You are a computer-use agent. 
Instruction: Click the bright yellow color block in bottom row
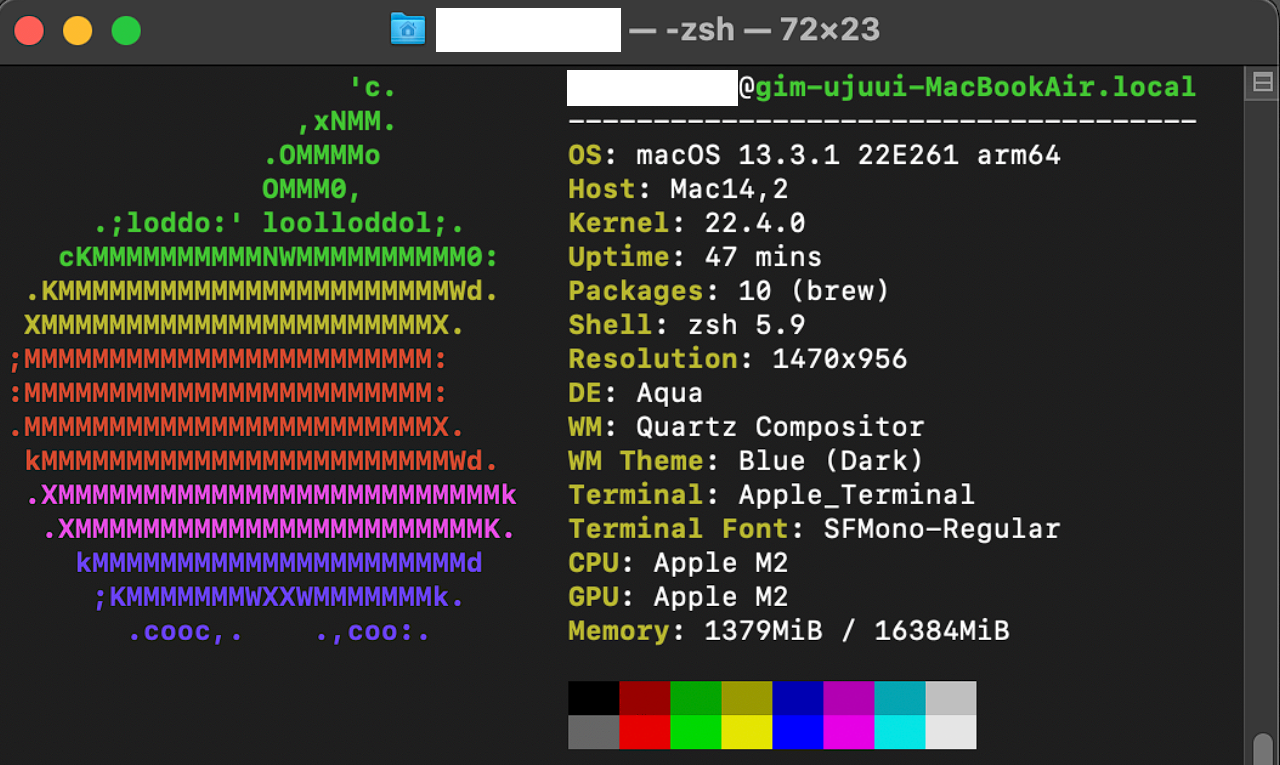pyautogui.click(x=746, y=732)
